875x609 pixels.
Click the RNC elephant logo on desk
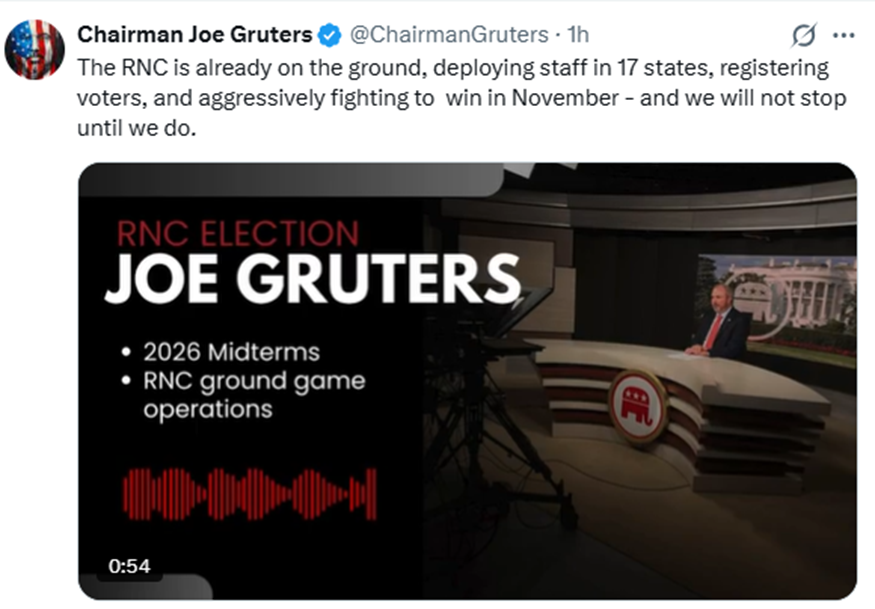tap(638, 407)
